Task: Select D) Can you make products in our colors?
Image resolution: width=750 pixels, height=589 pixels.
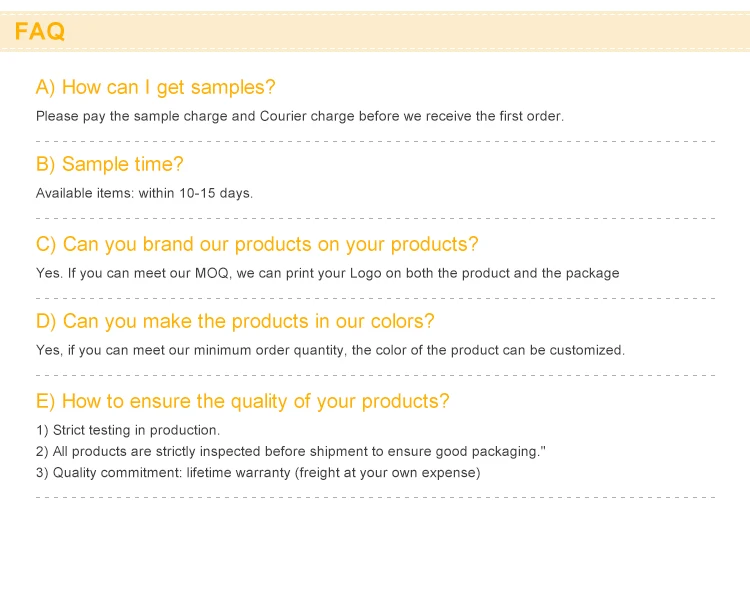Action: [235, 321]
